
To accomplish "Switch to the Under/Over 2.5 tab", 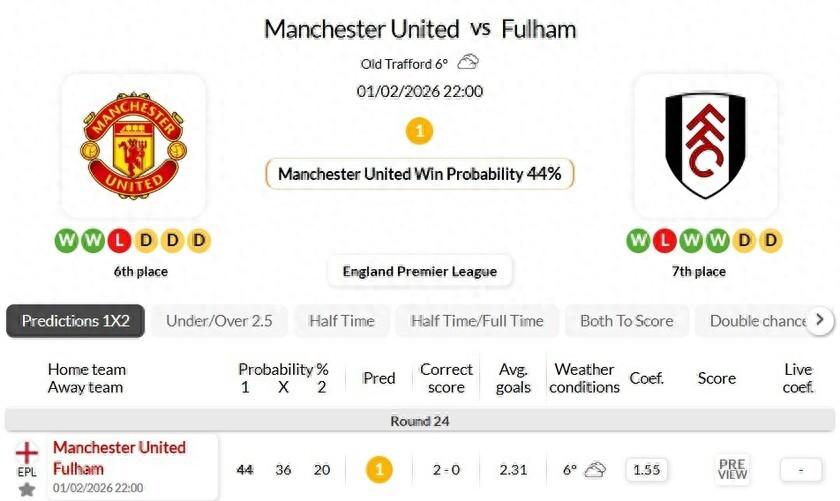I will click(x=219, y=321).
